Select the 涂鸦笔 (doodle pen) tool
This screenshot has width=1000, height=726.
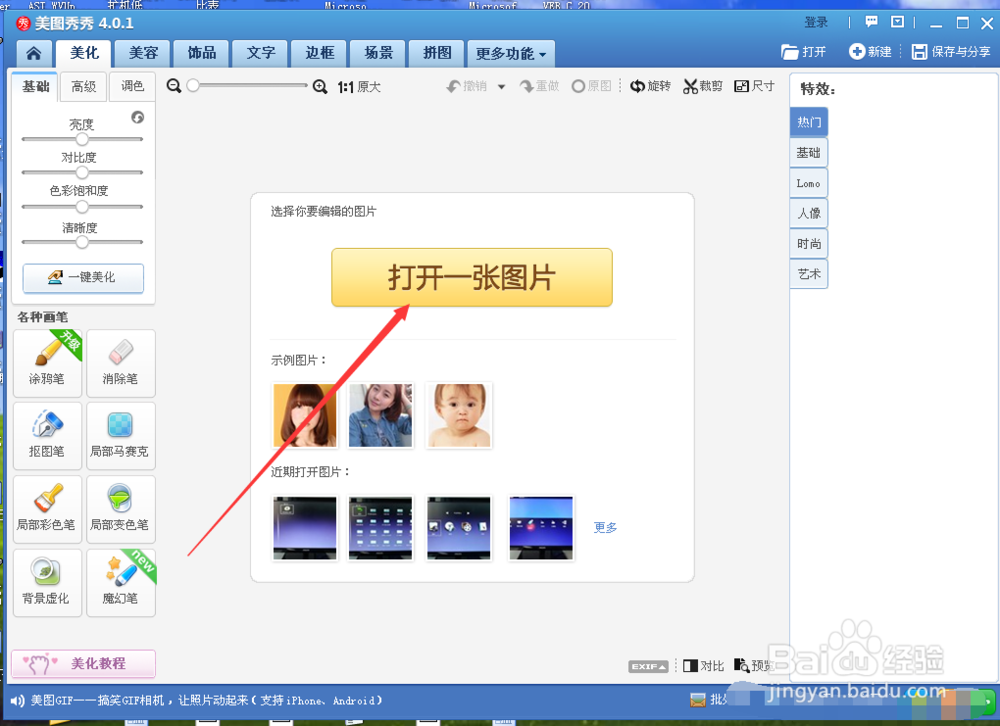click(x=47, y=363)
